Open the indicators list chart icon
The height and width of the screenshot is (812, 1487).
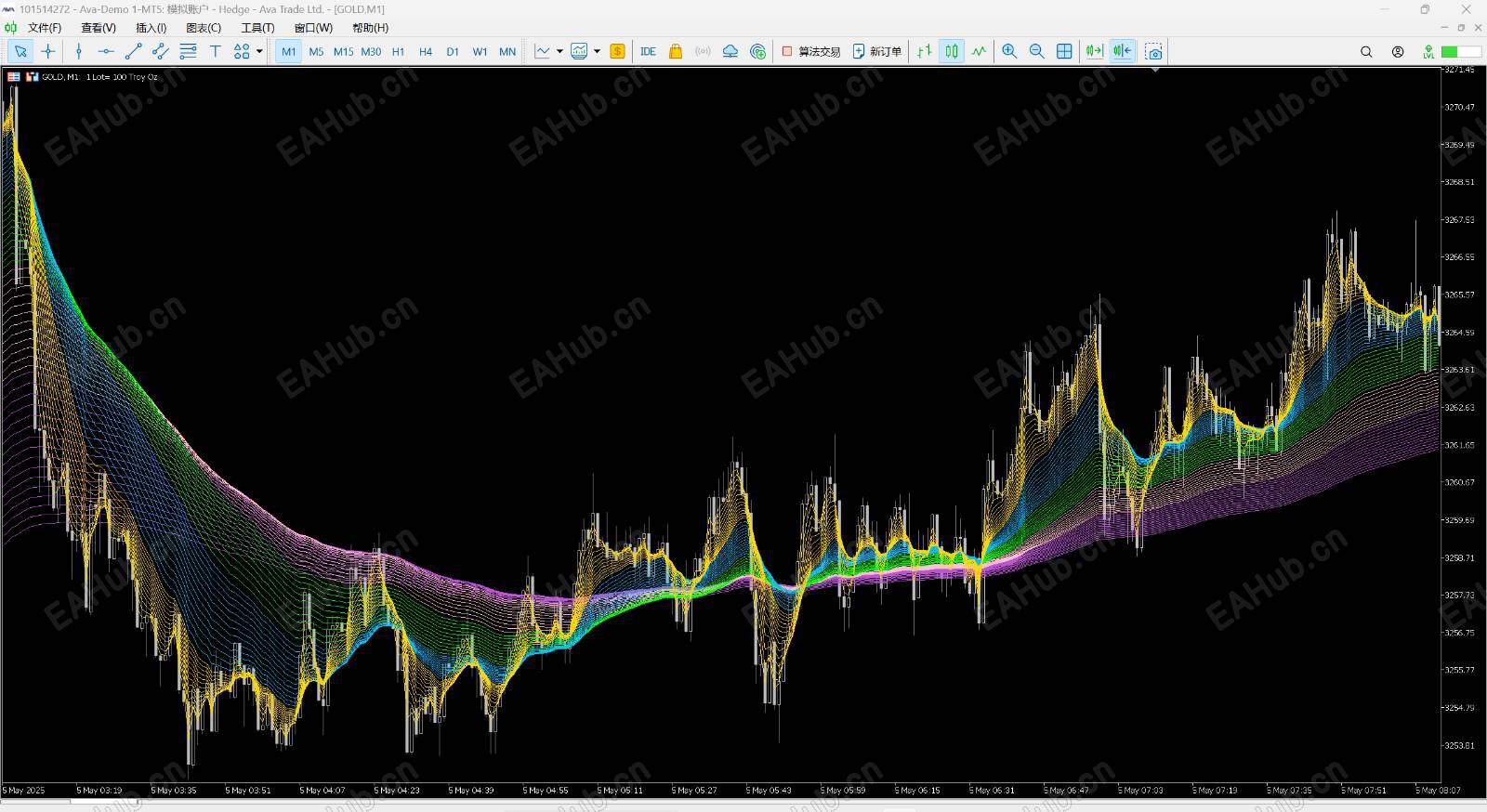coord(543,52)
